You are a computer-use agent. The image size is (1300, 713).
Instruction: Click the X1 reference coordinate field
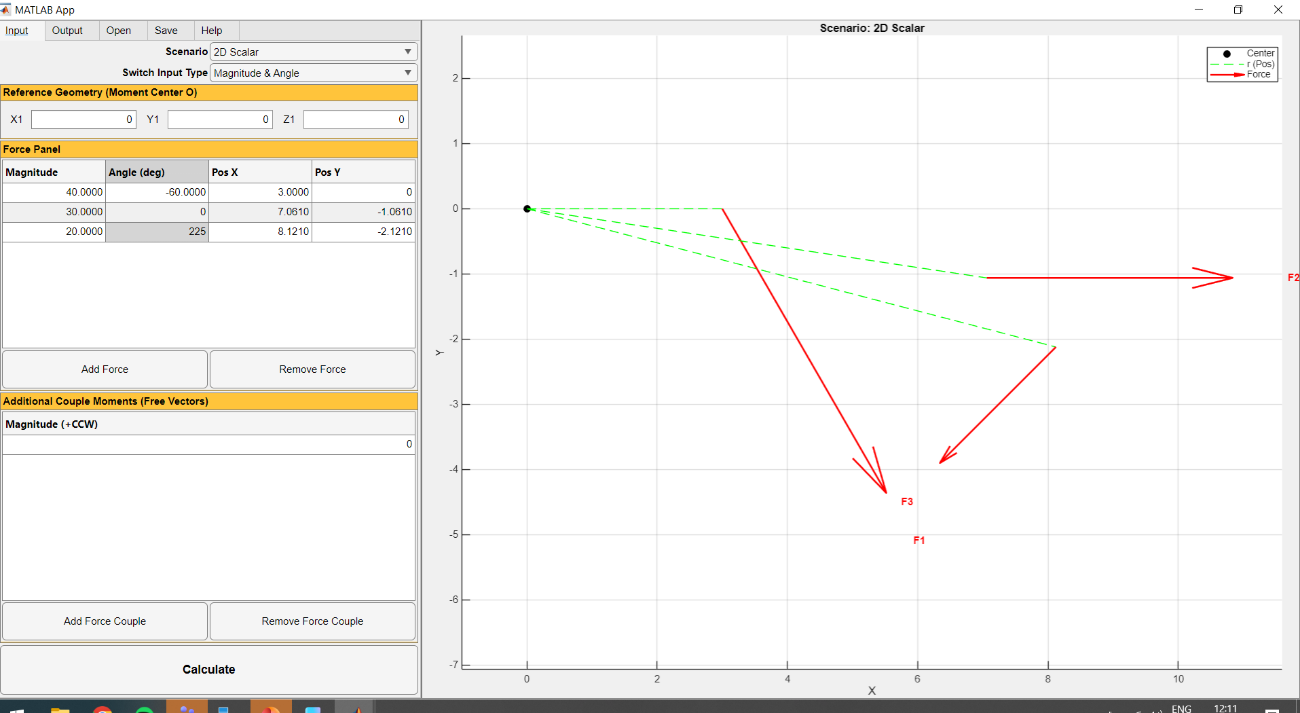pos(83,119)
